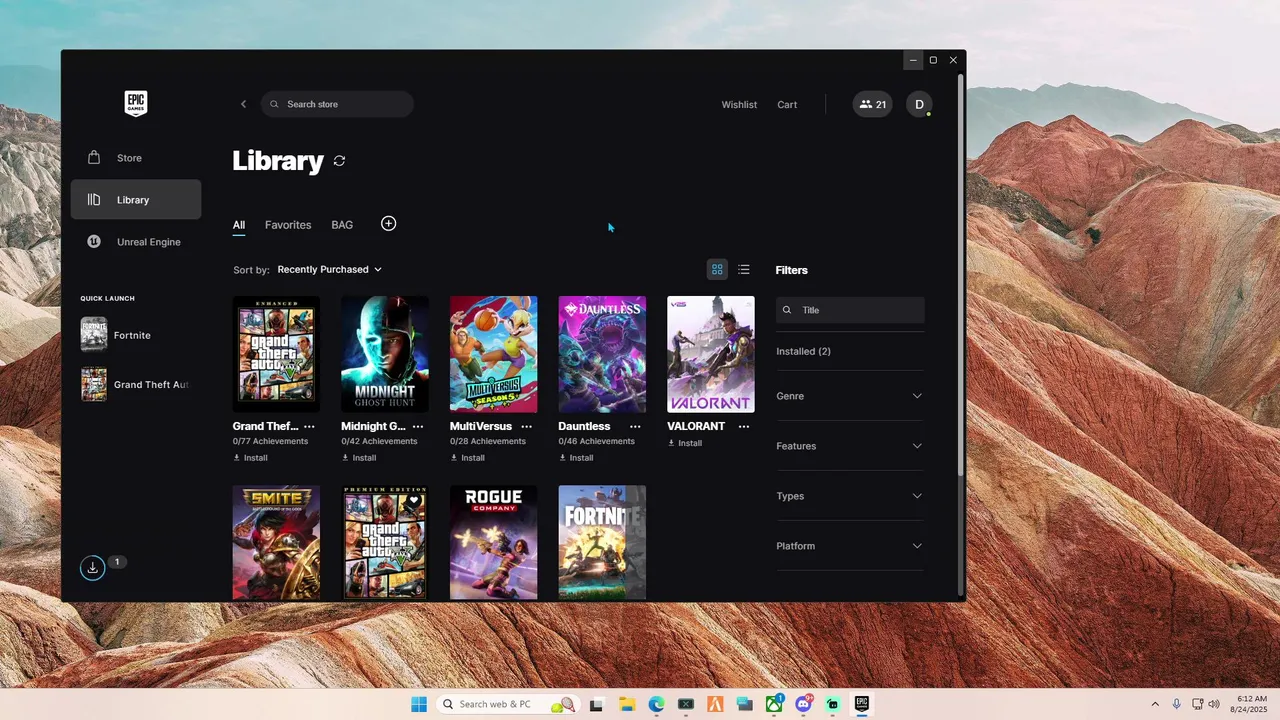Viewport: 1280px width, 720px height.
Task: Launch Fortnite from Quick Launch
Action: (x=136, y=335)
